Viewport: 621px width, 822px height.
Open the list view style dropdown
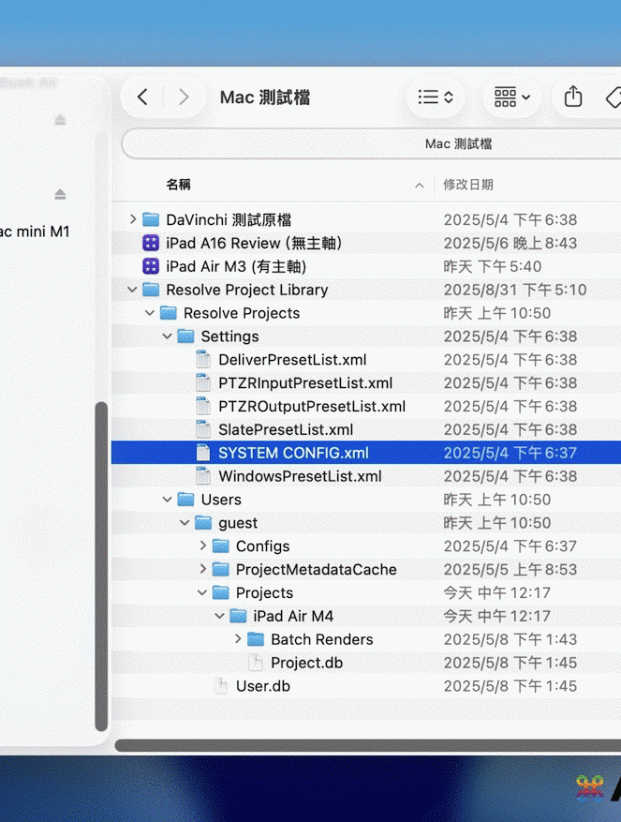click(x=436, y=97)
